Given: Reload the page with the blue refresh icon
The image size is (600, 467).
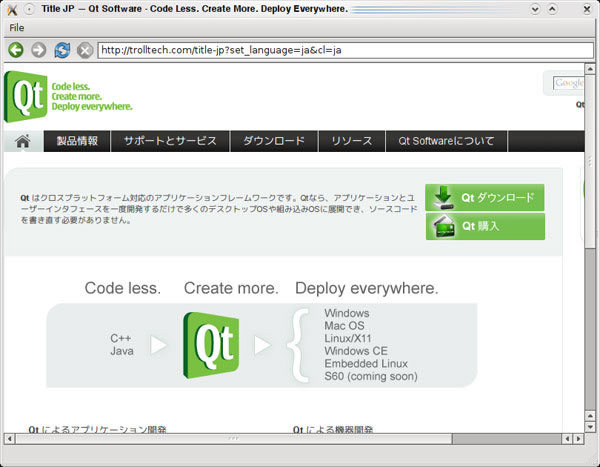Looking at the screenshot, I should pos(62,50).
